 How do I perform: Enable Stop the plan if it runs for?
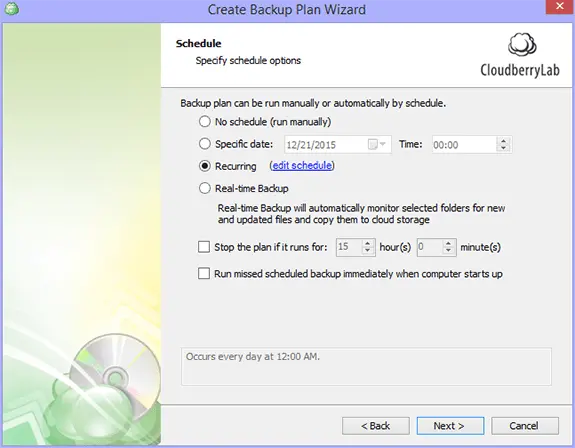204,247
